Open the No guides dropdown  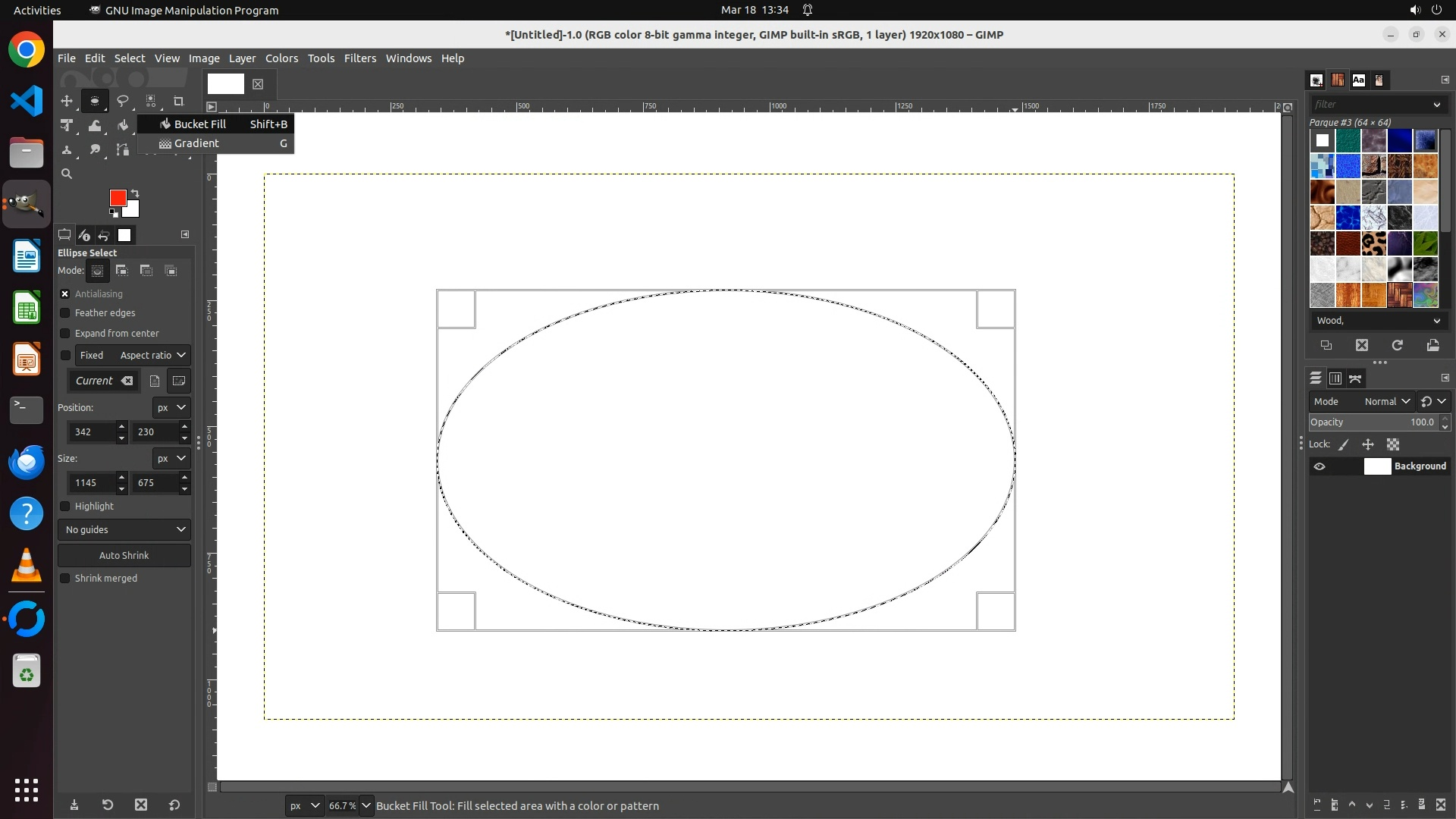coord(124,529)
